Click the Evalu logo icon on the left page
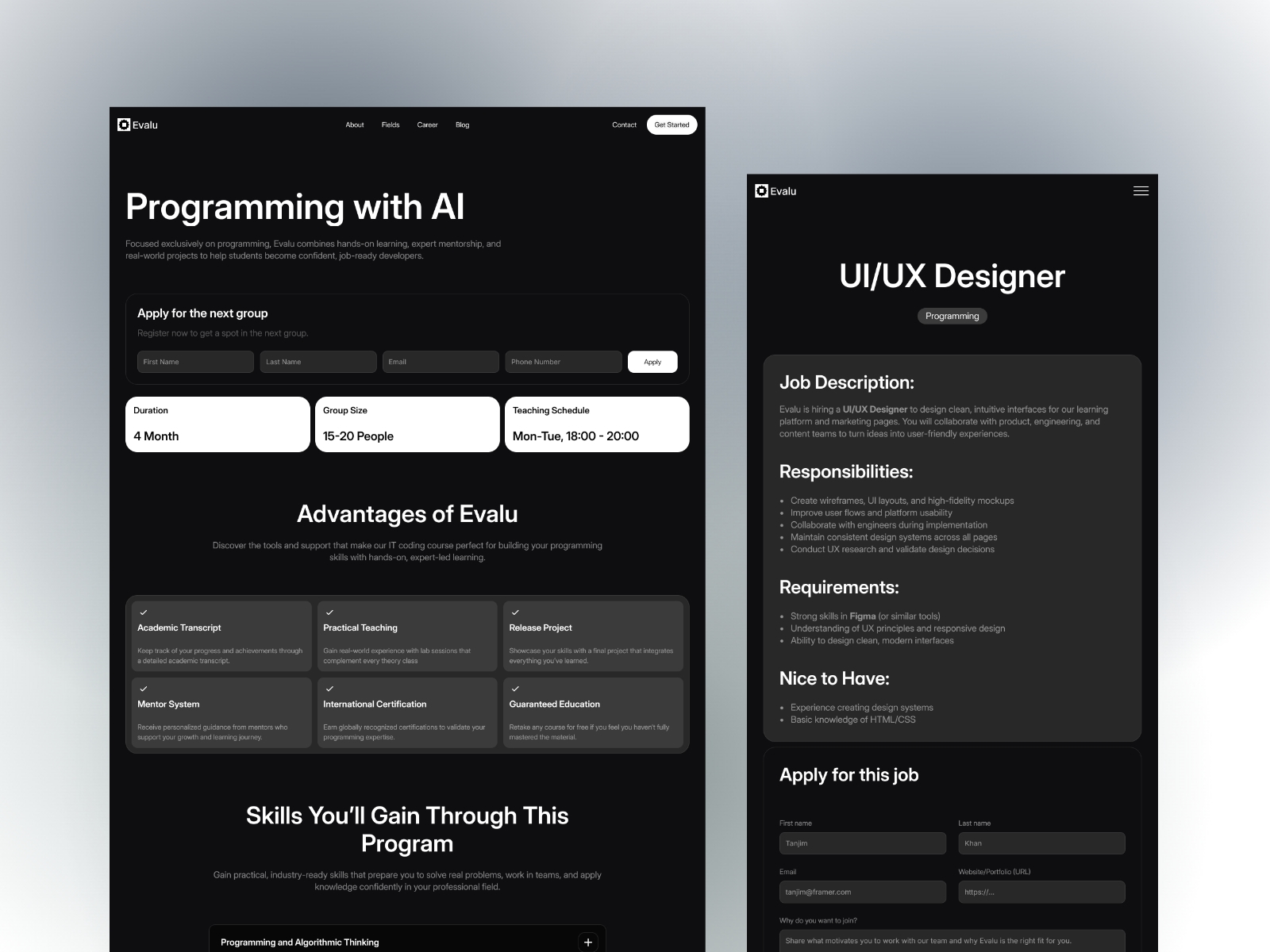This screenshot has width=1270, height=952. click(x=125, y=125)
